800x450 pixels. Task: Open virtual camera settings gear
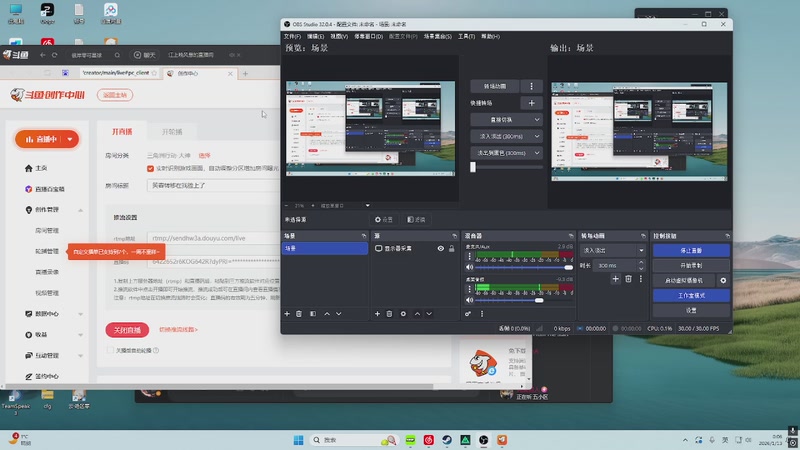pos(723,281)
